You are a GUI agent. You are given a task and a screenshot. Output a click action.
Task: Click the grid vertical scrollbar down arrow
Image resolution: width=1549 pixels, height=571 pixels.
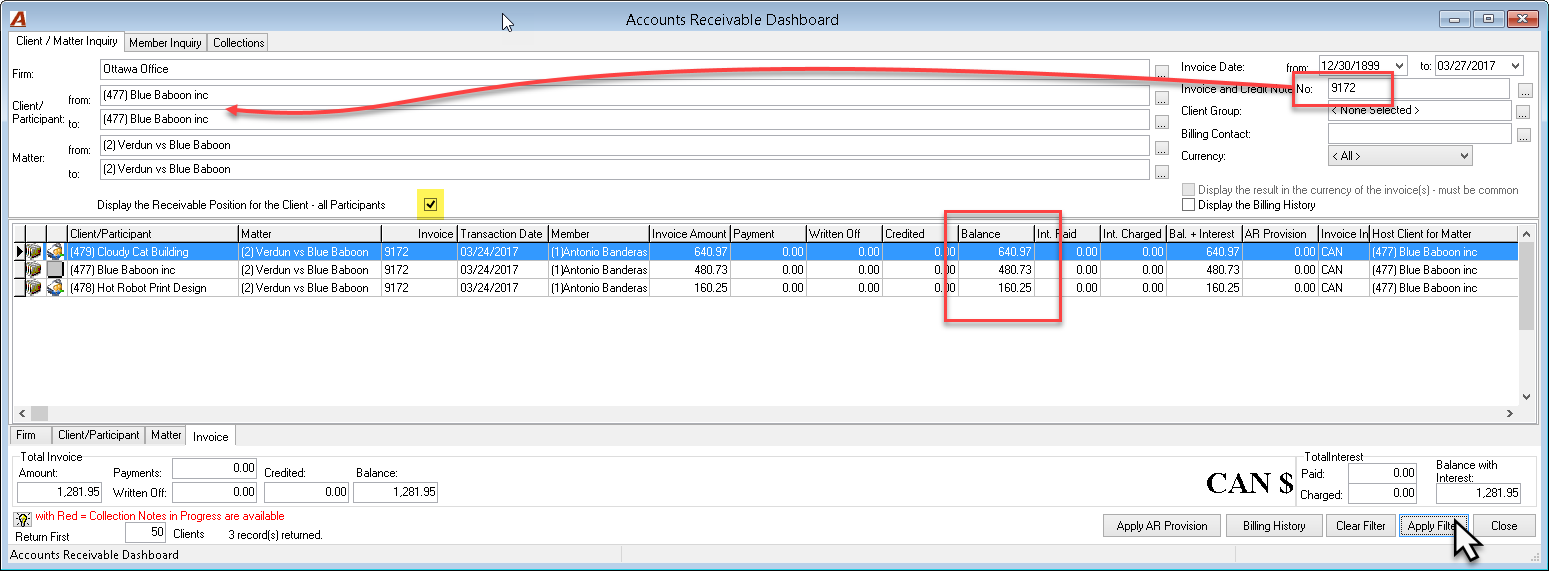[1526, 396]
